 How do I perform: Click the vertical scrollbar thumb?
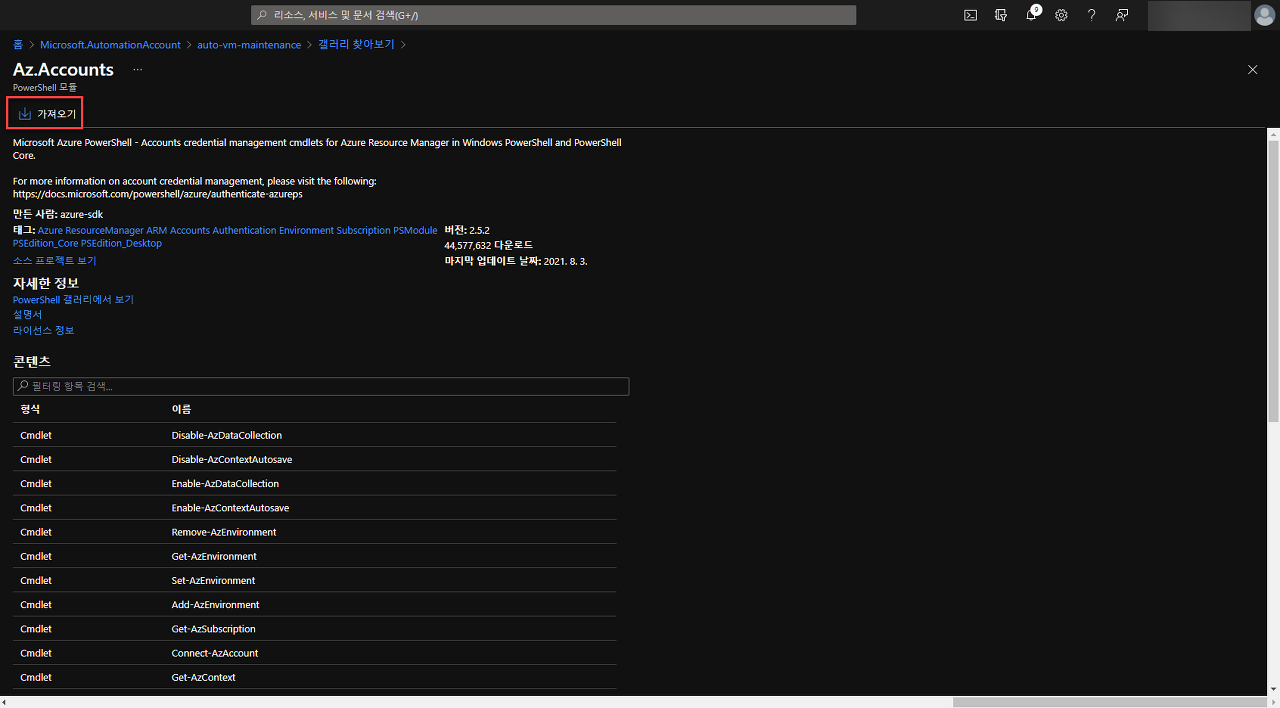pyautogui.click(x=1274, y=280)
